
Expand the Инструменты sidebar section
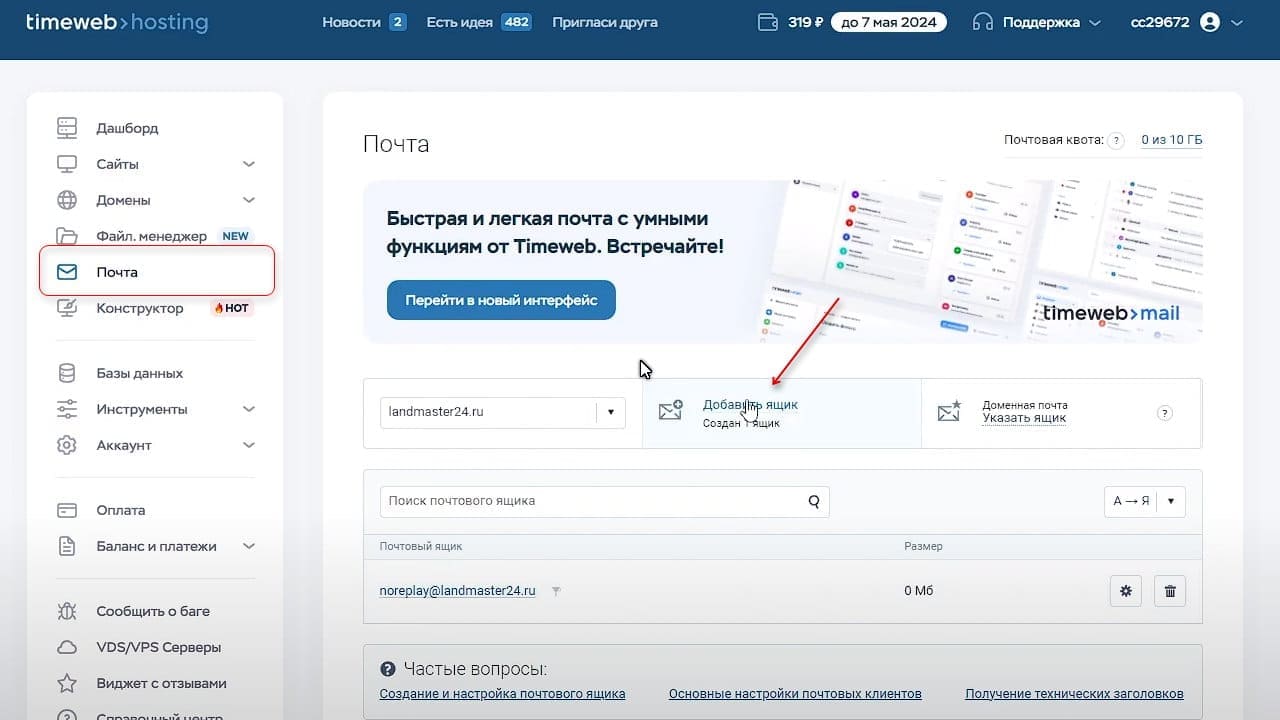249,409
